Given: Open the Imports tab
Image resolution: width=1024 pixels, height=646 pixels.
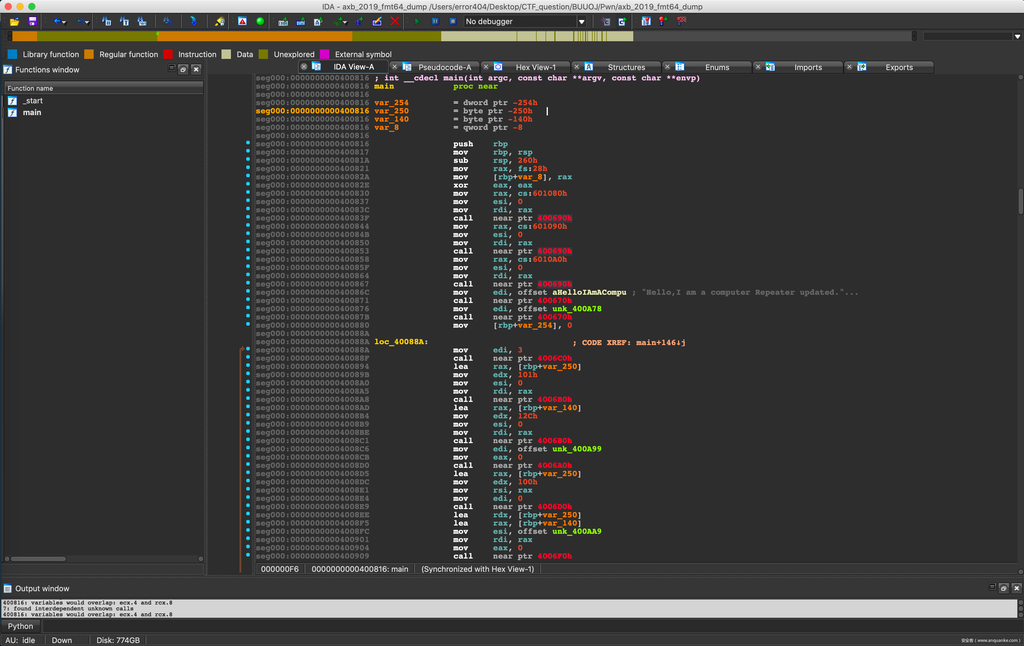Looking at the screenshot, I should tap(807, 67).
